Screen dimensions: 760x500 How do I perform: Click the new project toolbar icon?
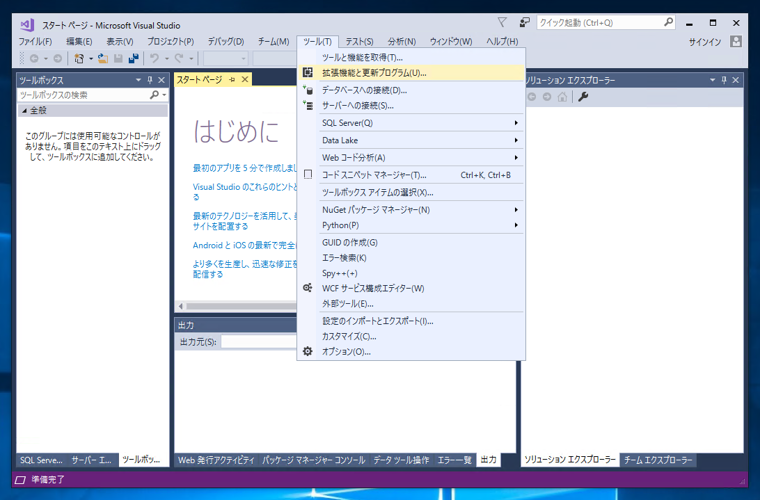tap(79, 59)
